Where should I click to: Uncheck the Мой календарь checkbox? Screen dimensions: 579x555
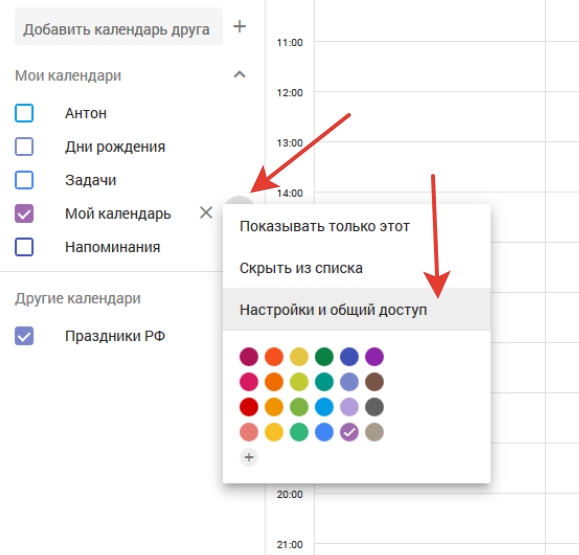24,214
